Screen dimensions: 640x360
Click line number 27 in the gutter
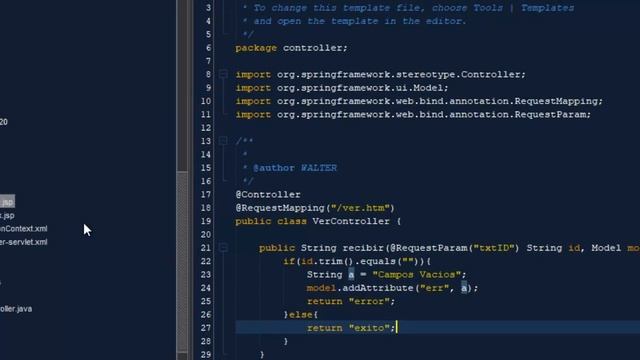pos(206,328)
